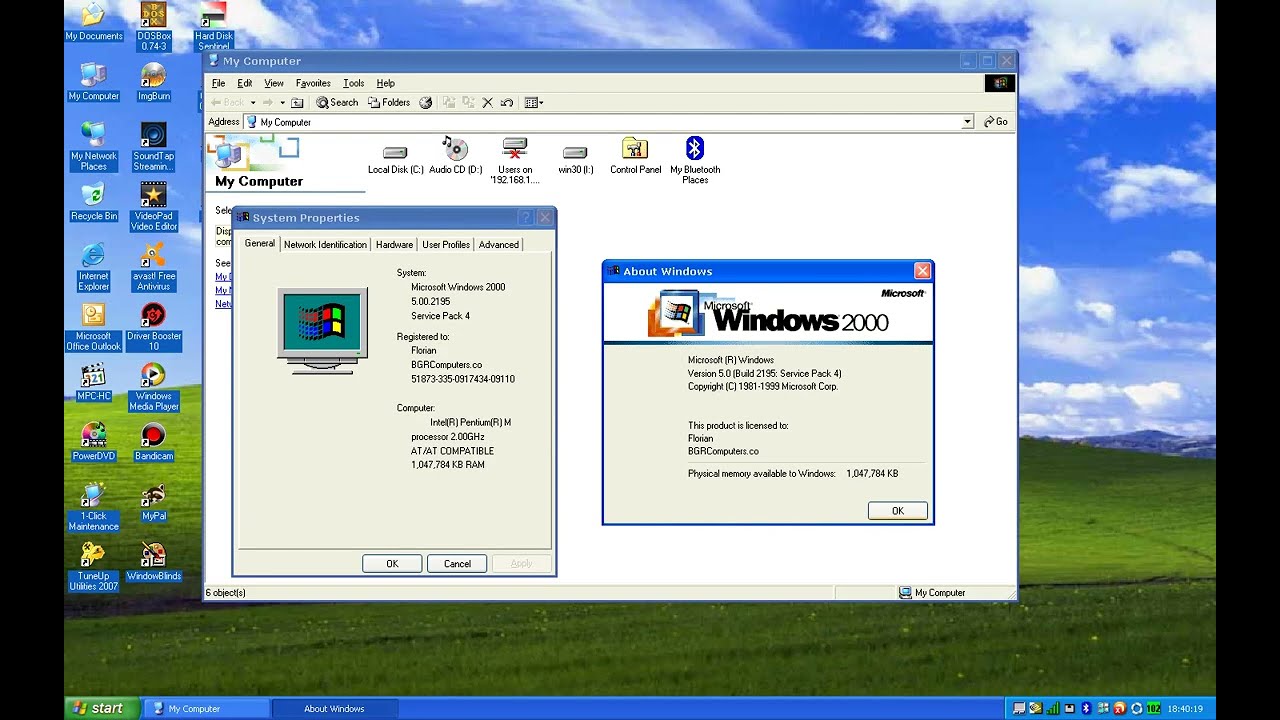Switch to My Computer taskbar button
Viewport: 1280px width, 720px height.
[x=207, y=708]
